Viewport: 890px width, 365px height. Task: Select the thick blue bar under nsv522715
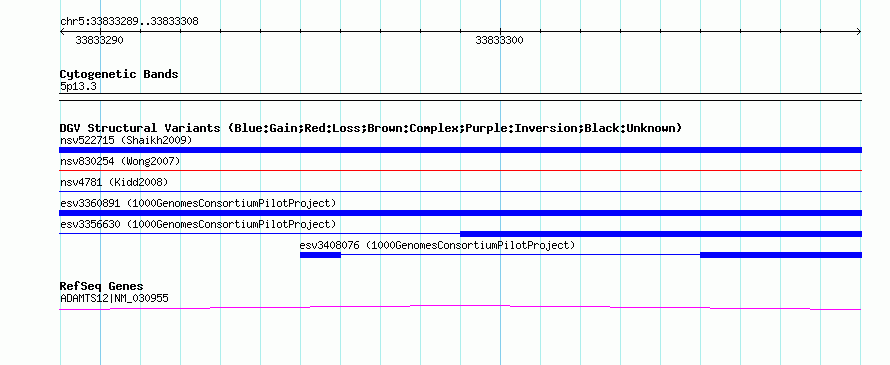(x=460, y=150)
